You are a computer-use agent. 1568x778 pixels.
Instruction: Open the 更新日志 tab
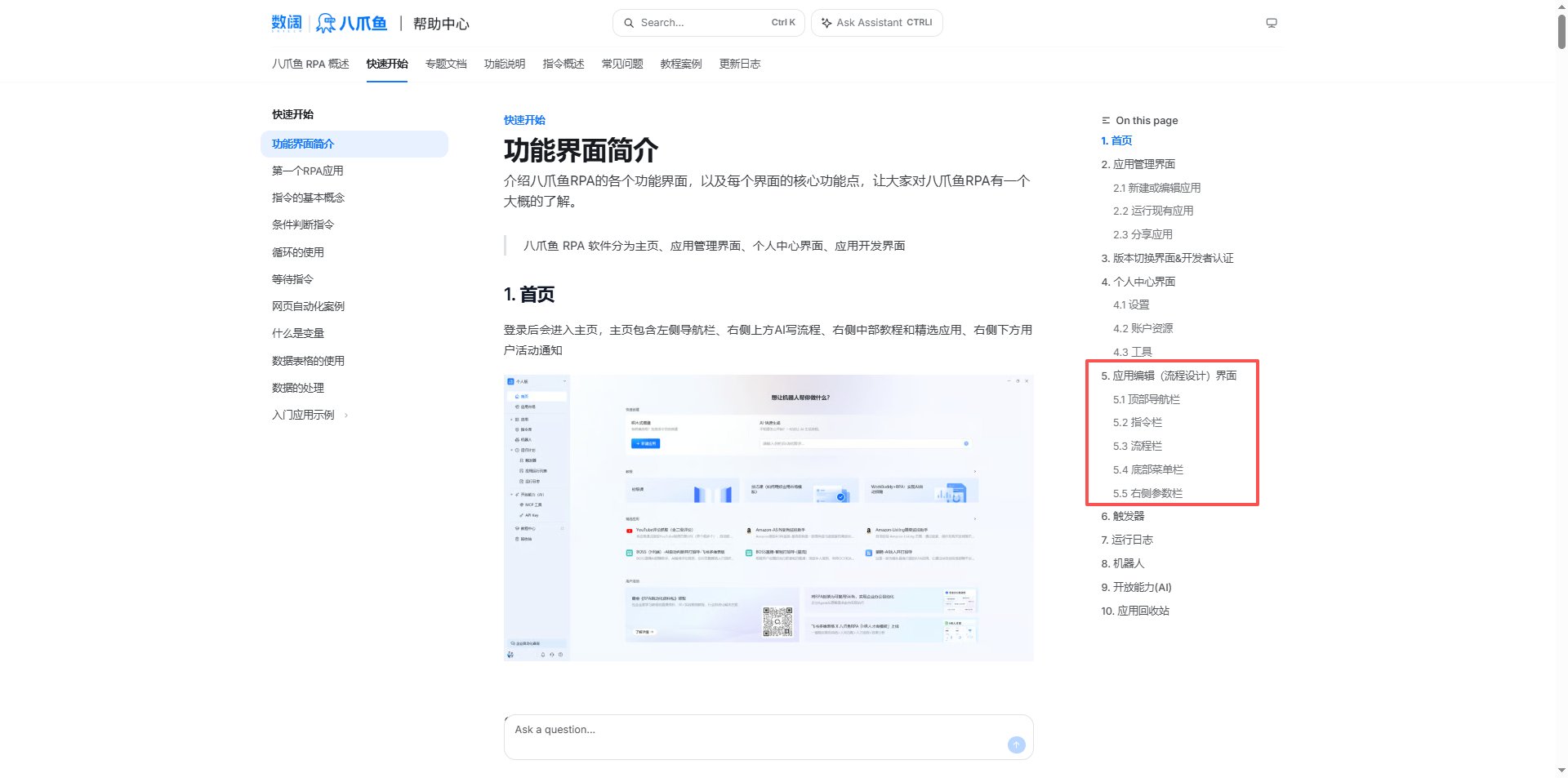click(x=740, y=64)
